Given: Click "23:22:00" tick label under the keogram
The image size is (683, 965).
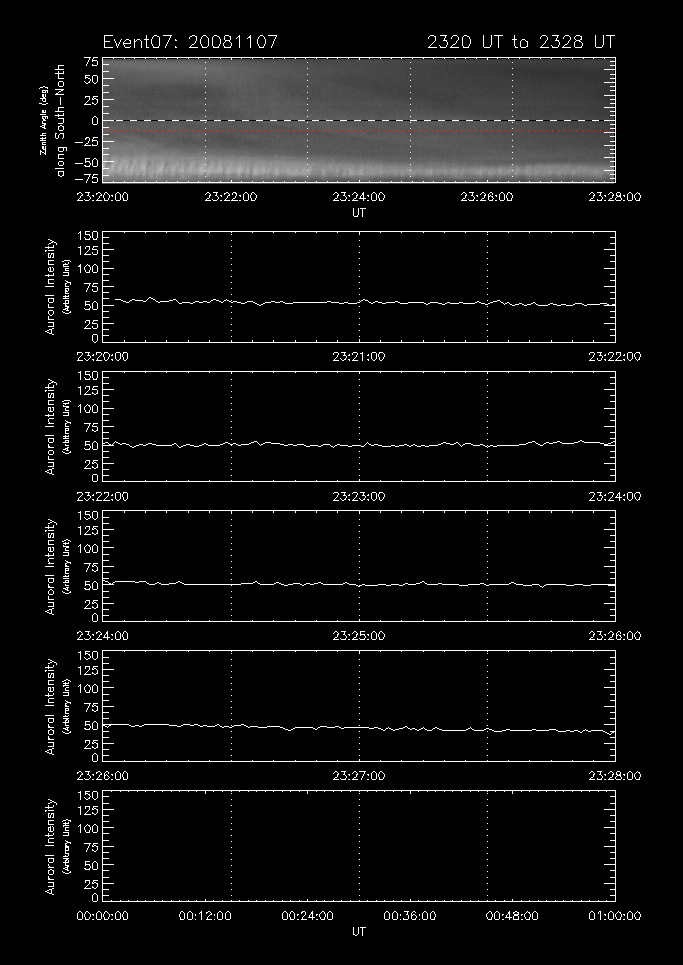Looking at the screenshot, I should point(231,197).
